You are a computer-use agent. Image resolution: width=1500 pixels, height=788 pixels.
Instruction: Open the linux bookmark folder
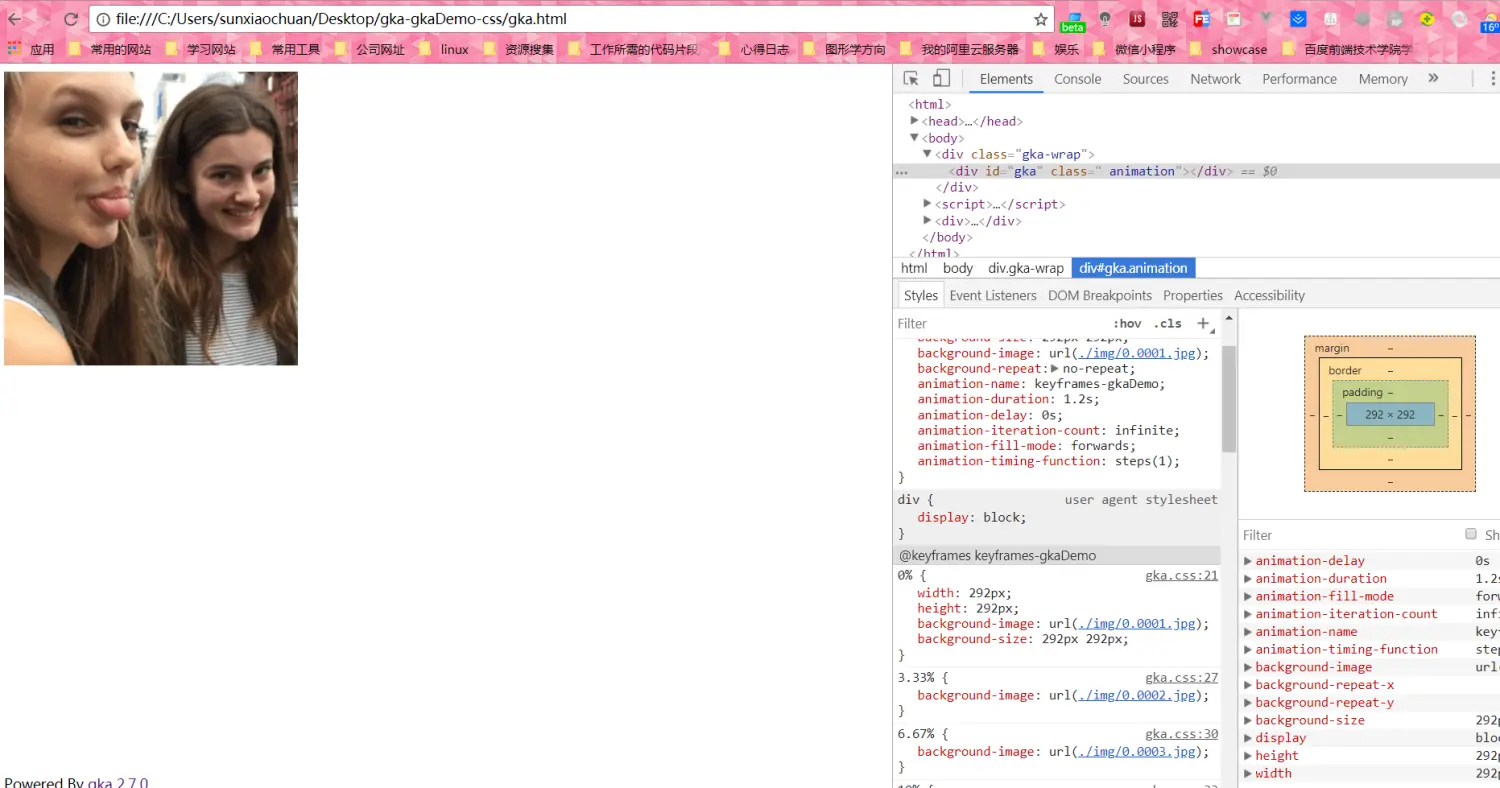coord(444,49)
